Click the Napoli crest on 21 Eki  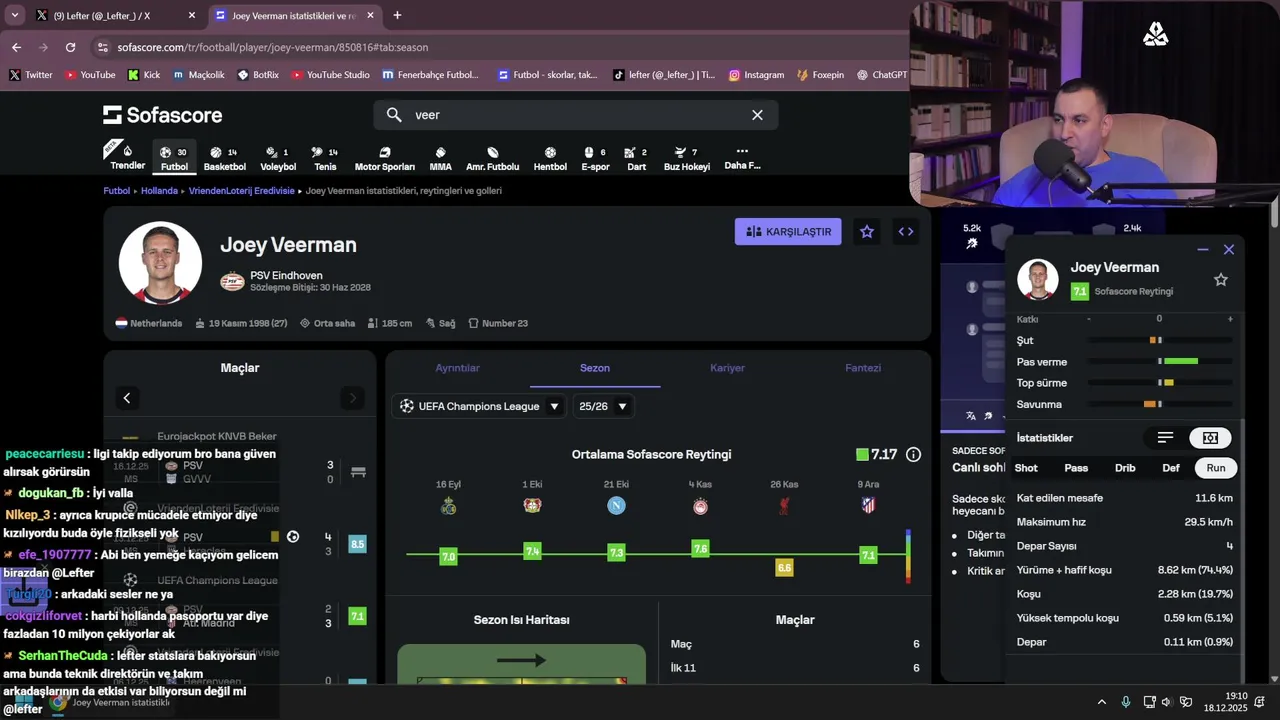point(616,506)
